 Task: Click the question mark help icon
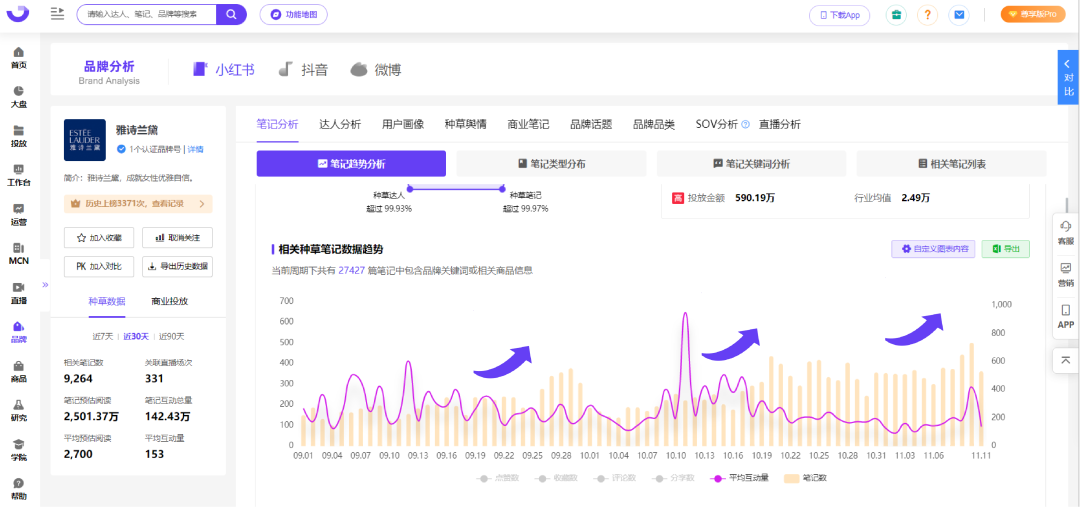[927, 14]
